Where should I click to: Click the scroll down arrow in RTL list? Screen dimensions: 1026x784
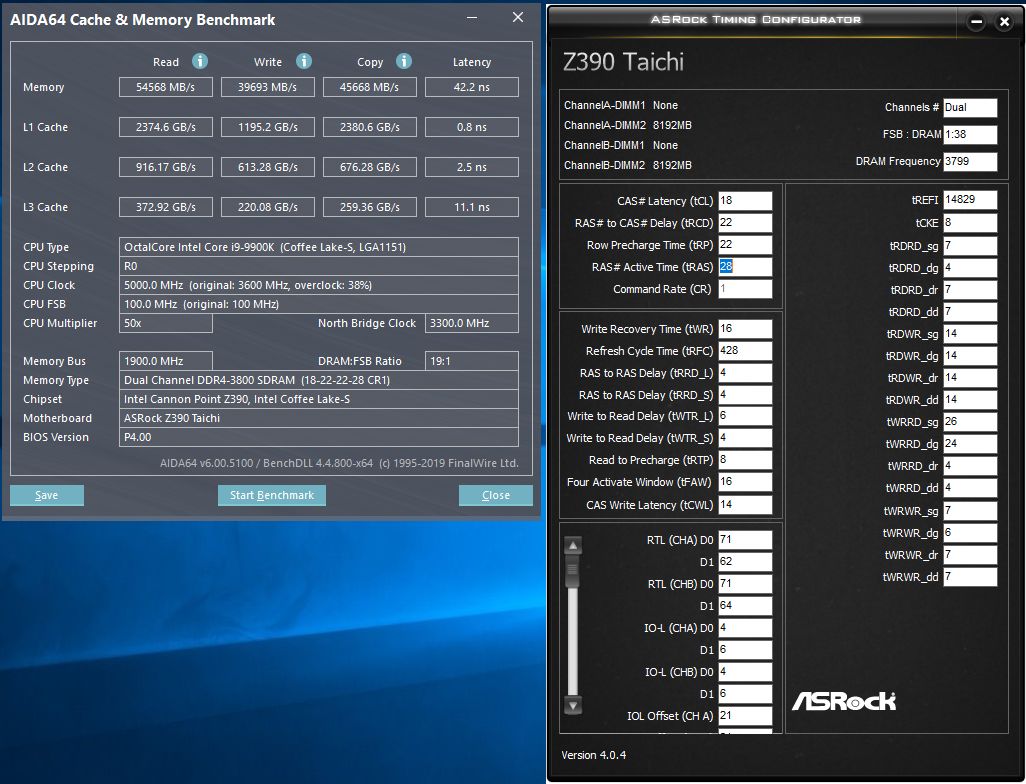coord(573,705)
